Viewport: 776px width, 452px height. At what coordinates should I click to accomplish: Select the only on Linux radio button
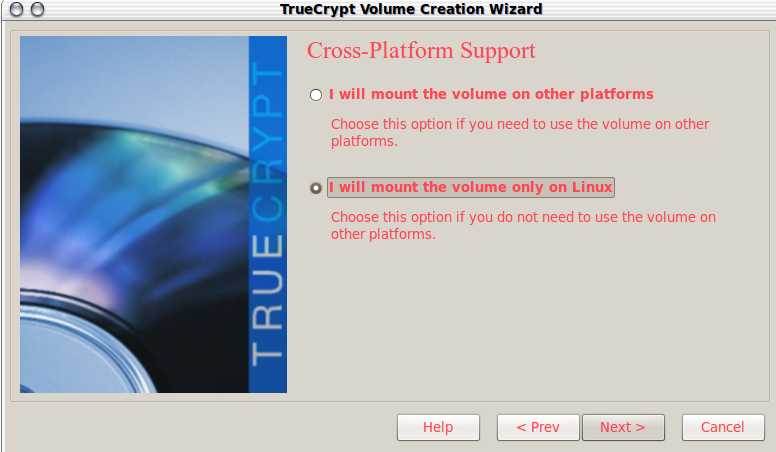click(x=316, y=188)
